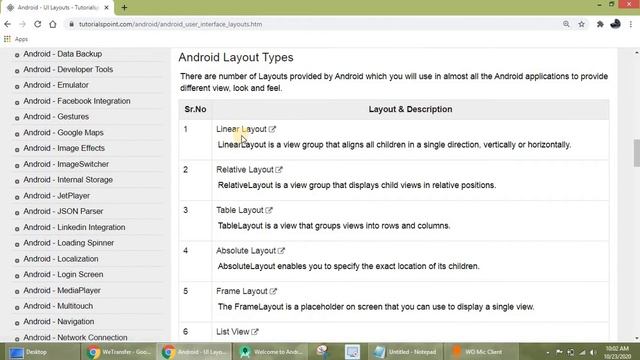Open Android - Localization in sidebar
The width and height of the screenshot is (640, 360).
pyautogui.click(x=61, y=259)
